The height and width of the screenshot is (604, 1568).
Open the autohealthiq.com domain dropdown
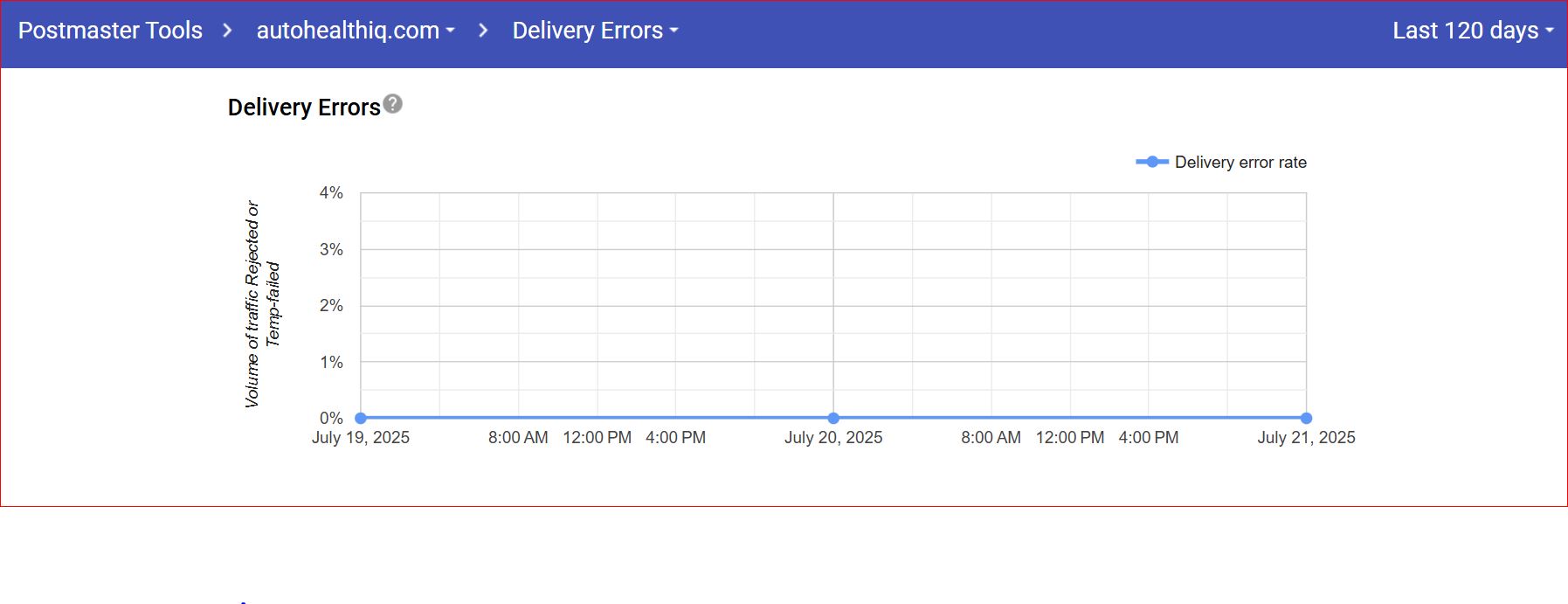click(x=355, y=31)
